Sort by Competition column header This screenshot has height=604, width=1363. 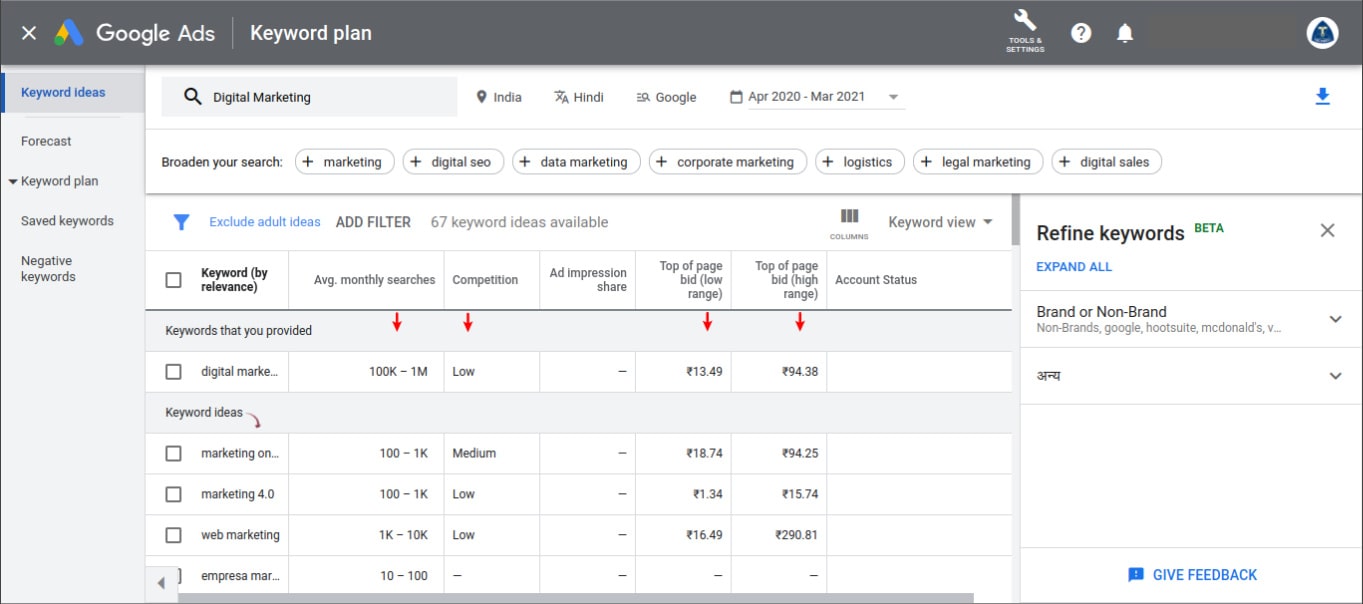pos(485,280)
